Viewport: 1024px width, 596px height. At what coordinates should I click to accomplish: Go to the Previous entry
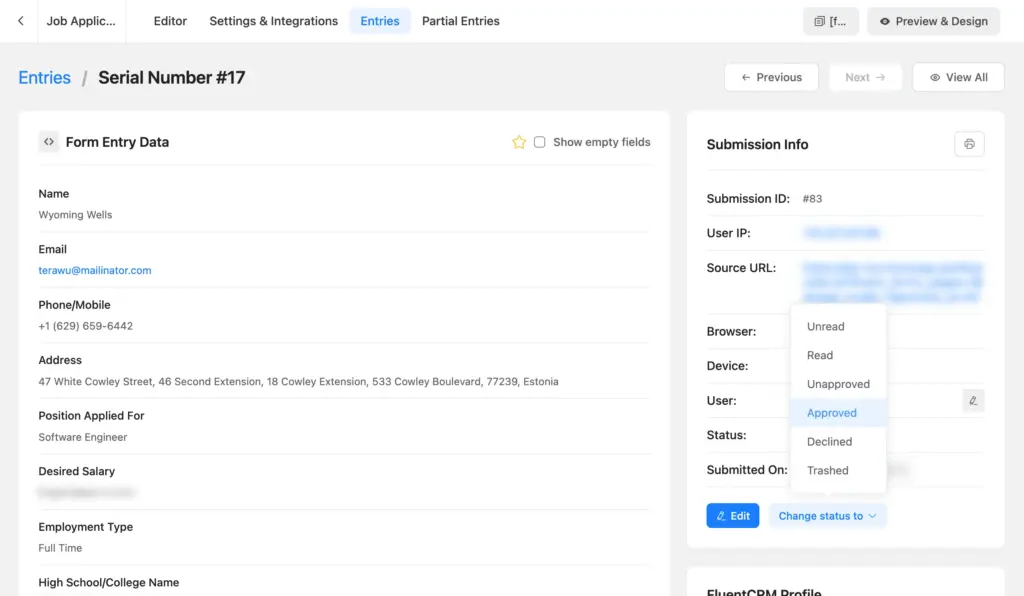[771, 77]
